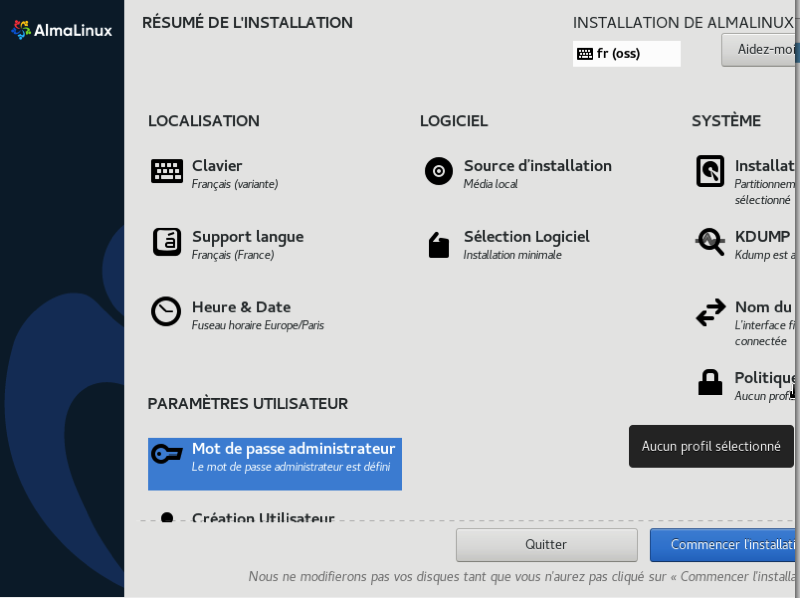800x598 pixels.
Task: Click the keyboard icon next to Clavier
Action: (167, 172)
